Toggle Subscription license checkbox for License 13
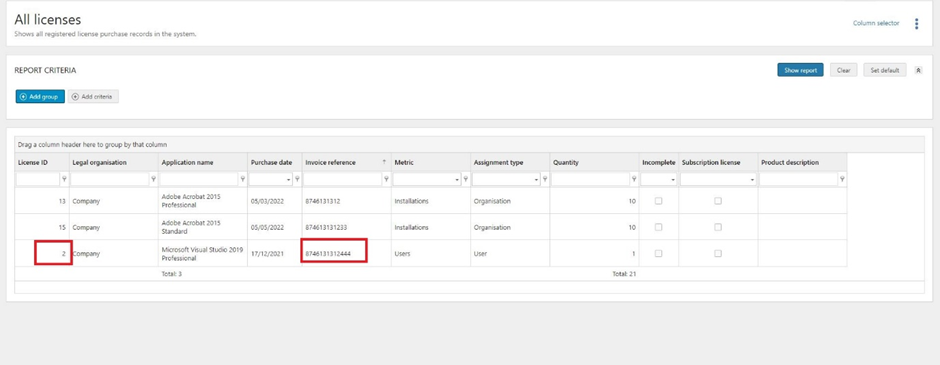This screenshot has width=940, height=365. pos(718,201)
